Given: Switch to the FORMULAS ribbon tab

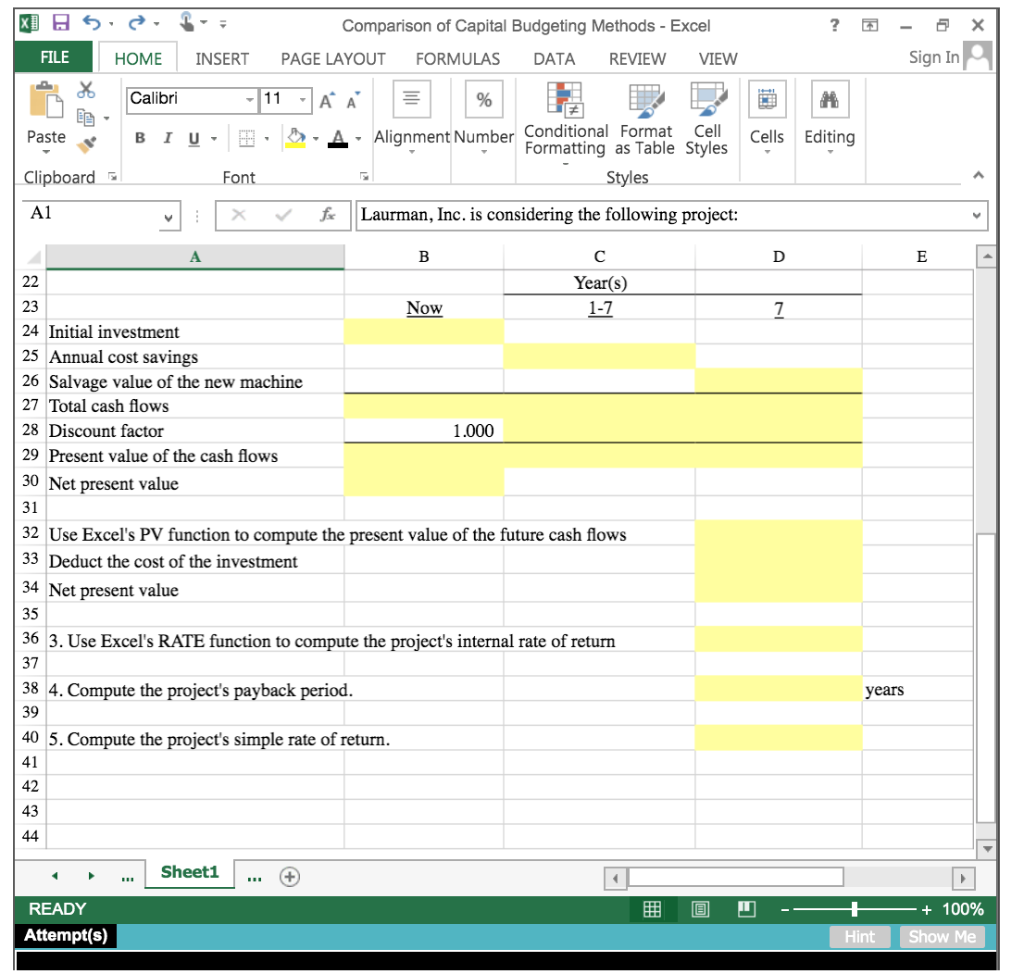Looking at the screenshot, I should coord(458,59).
